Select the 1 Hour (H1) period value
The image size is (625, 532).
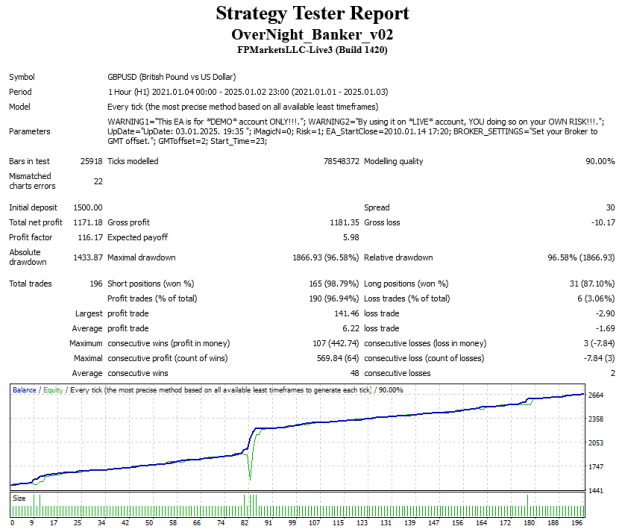(248, 92)
